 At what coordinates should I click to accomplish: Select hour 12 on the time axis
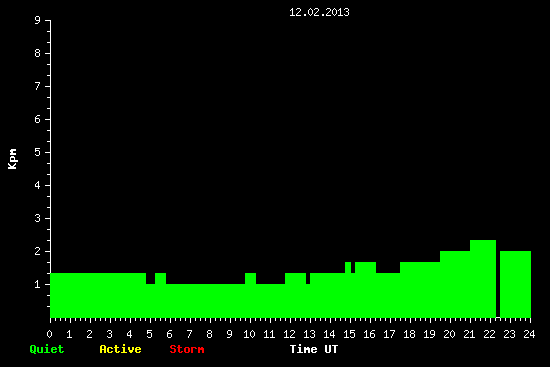[289, 334]
